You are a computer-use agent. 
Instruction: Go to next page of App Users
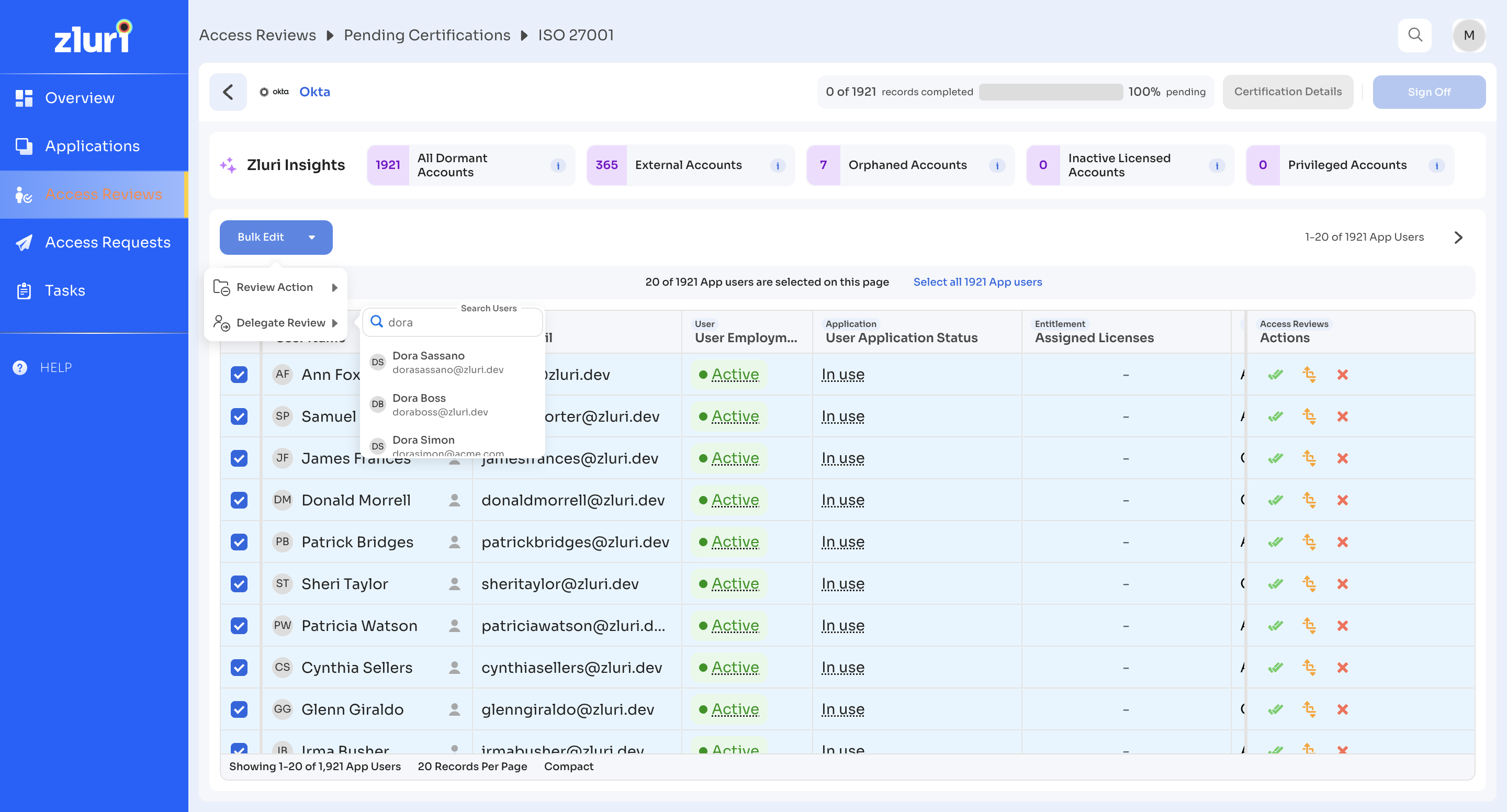point(1458,238)
